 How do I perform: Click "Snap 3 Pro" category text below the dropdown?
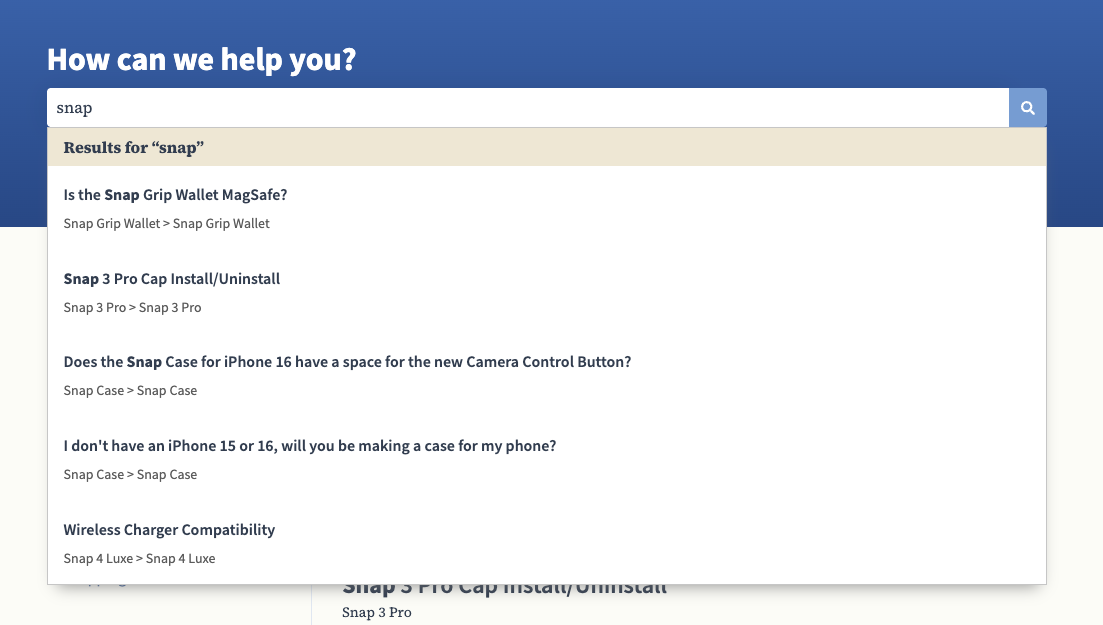pos(376,612)
